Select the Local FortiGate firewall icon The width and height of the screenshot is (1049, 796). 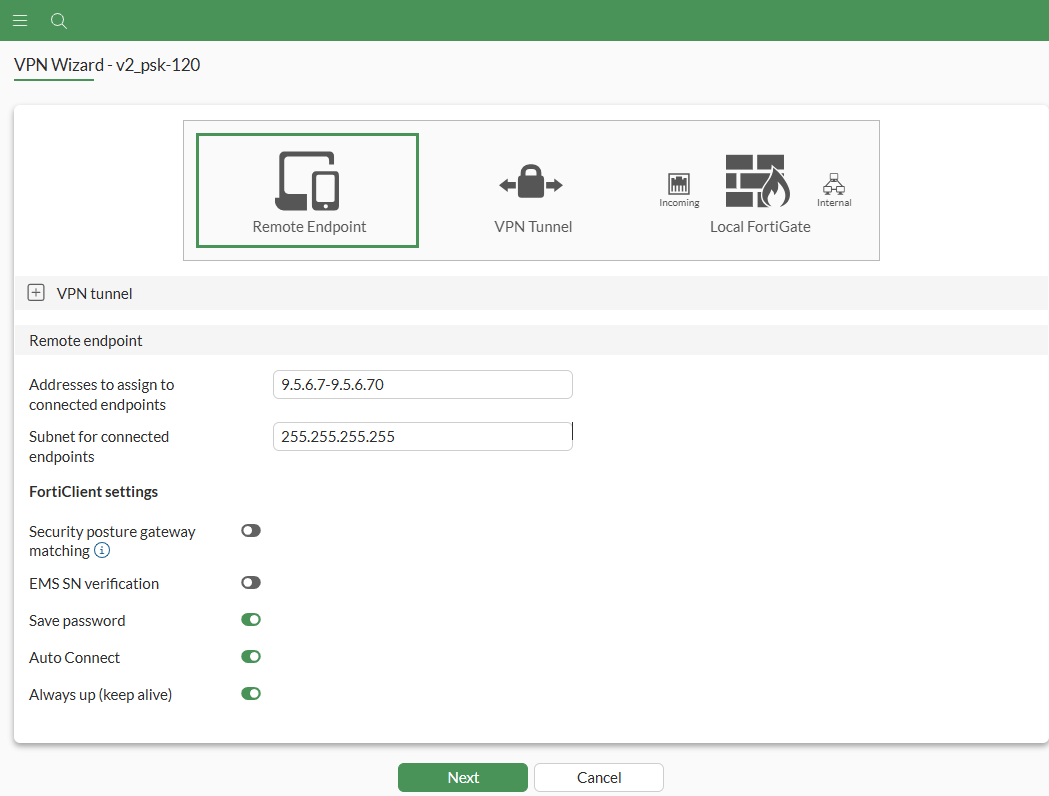tap(755, 181)
